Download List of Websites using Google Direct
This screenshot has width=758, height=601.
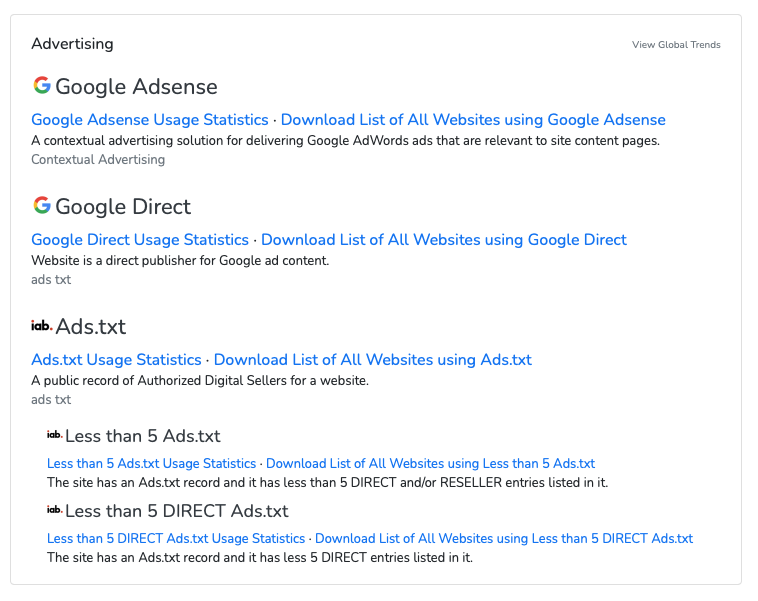tap(444, 239)
